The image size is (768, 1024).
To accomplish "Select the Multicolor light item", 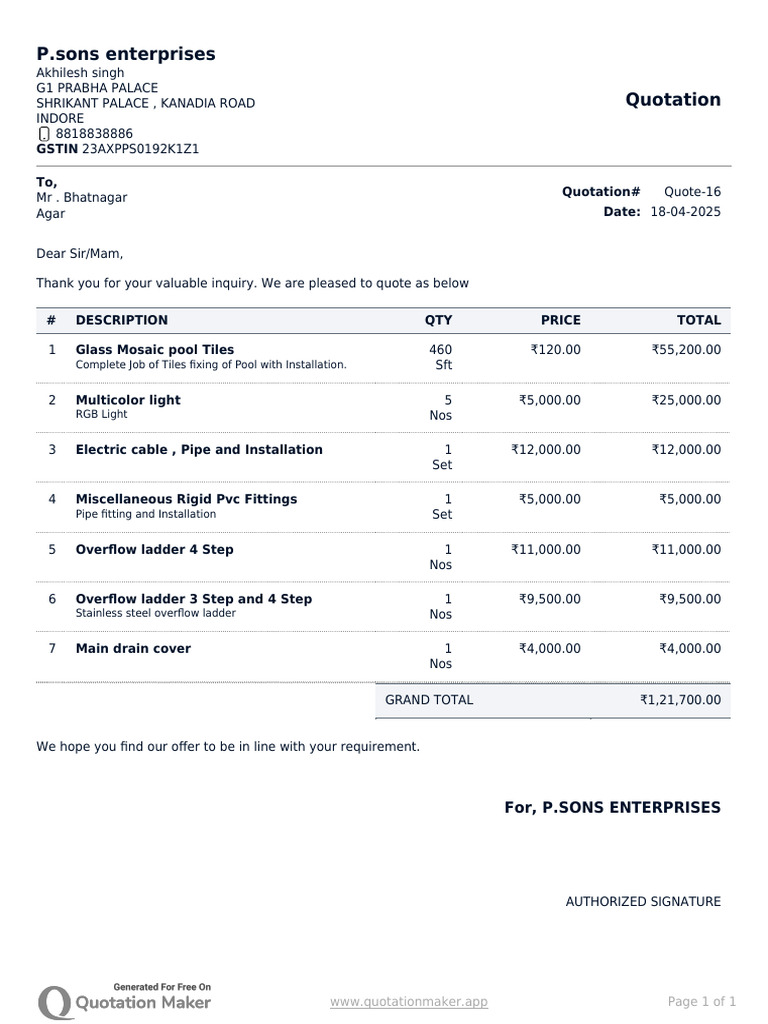I will (128, 400).
